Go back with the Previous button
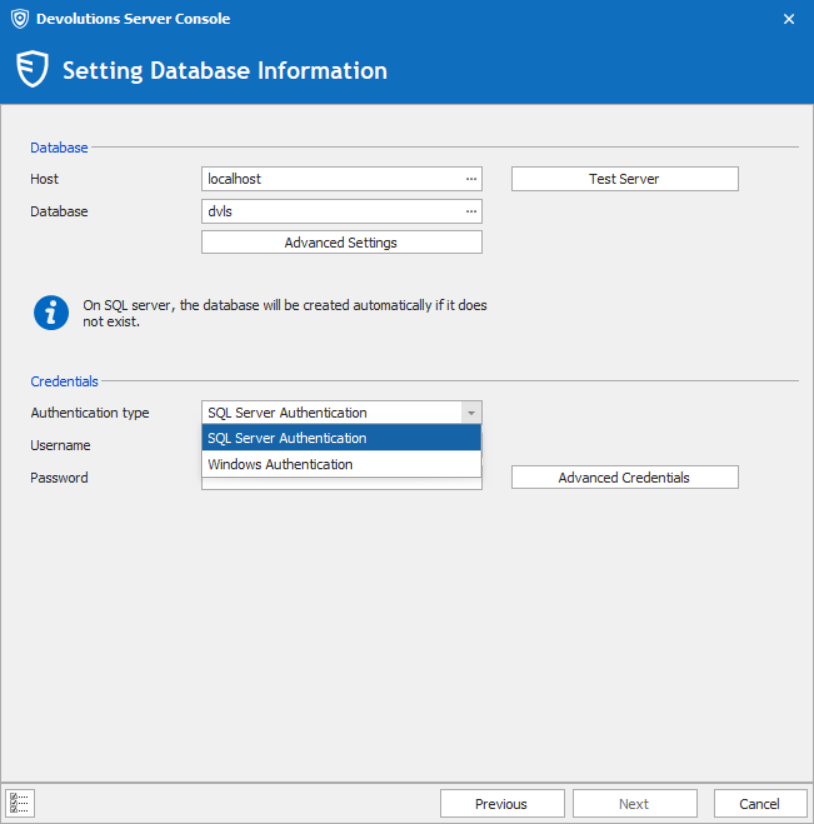Screen dimensions: 814x824 point(502,804)
